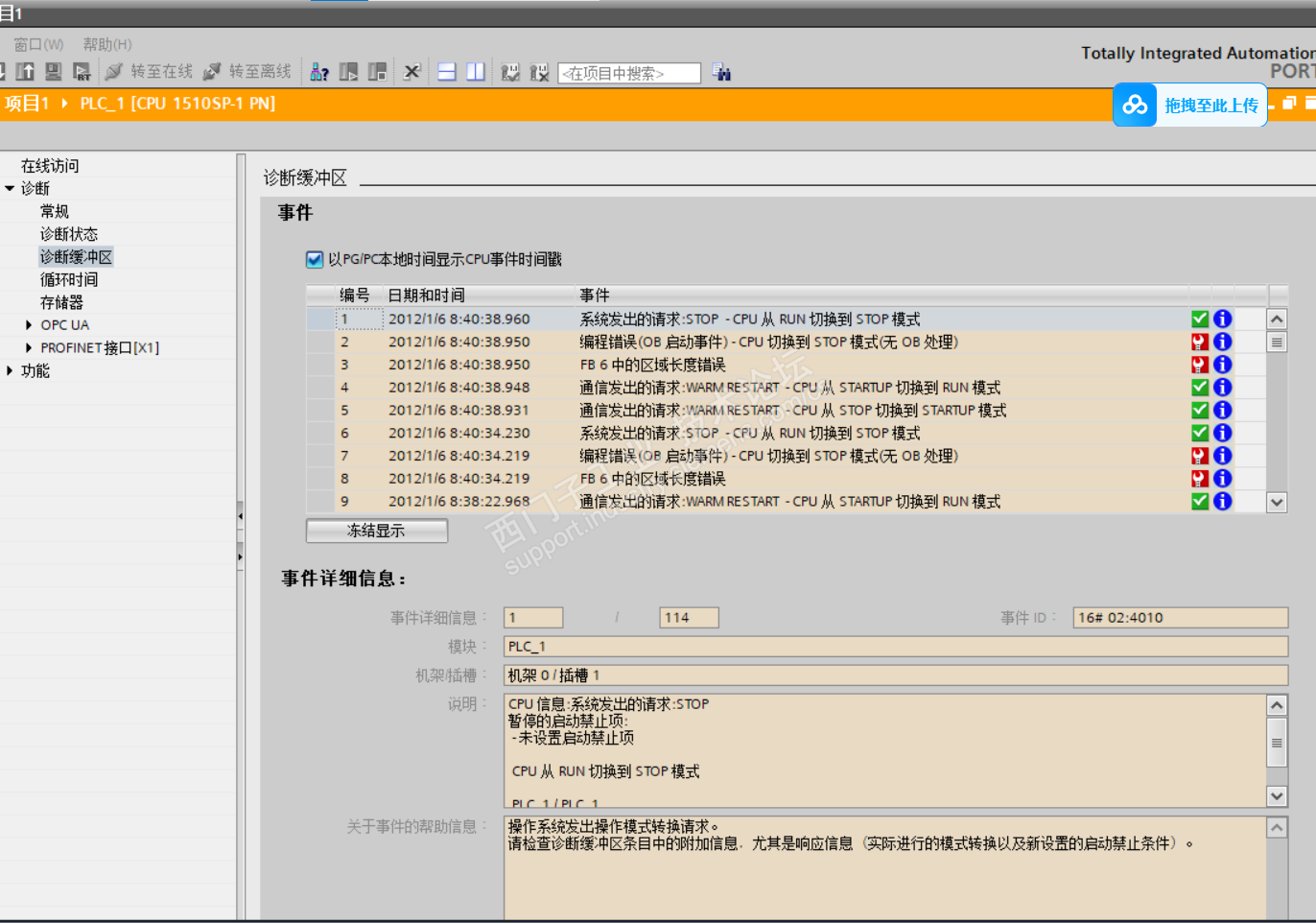The image size is (1316, 923).
Task: Click the RT runtime simulation toolbar icon
Action: 82,72
